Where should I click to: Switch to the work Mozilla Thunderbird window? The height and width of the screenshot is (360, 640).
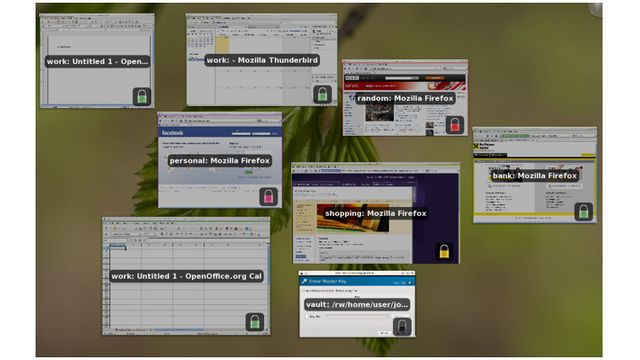tap(262, 60)
